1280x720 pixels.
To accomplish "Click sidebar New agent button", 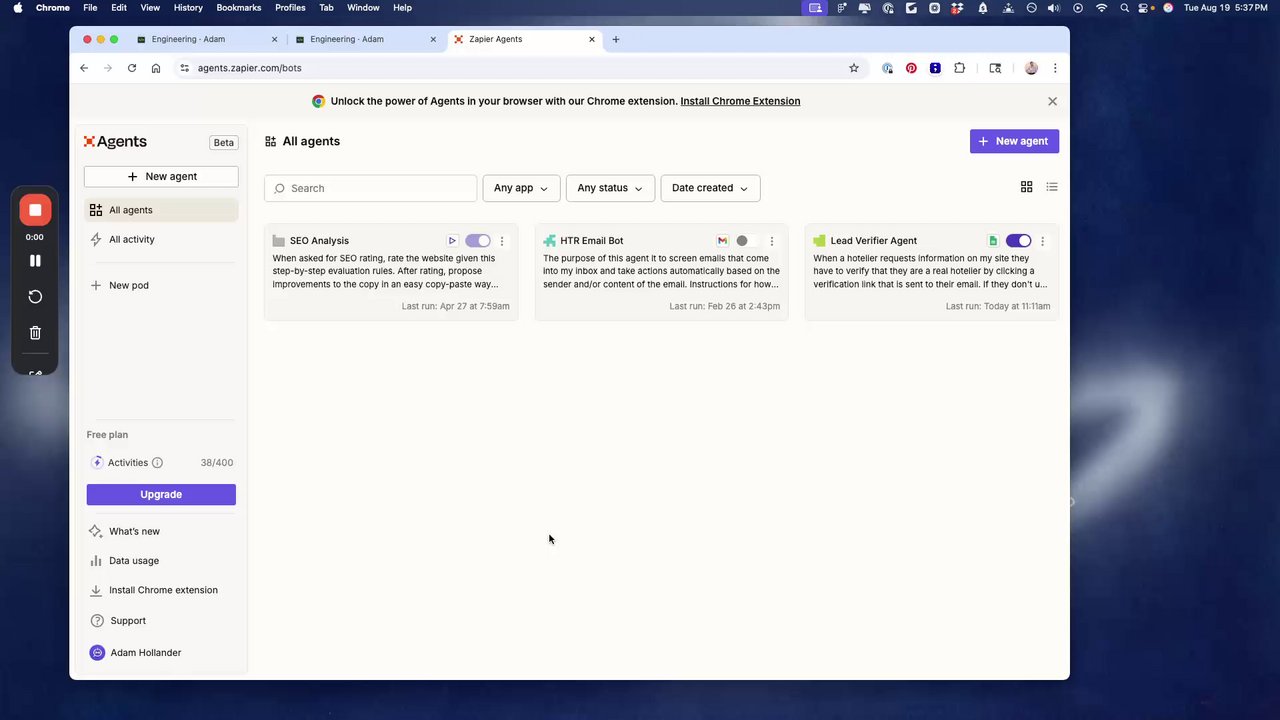I will click(161, 177).
